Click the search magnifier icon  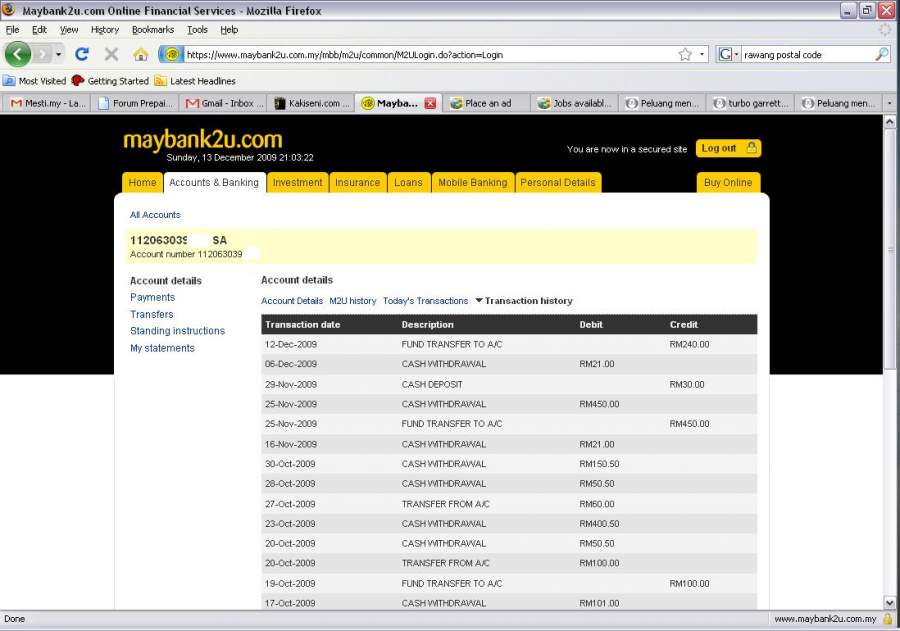[881, 54]
